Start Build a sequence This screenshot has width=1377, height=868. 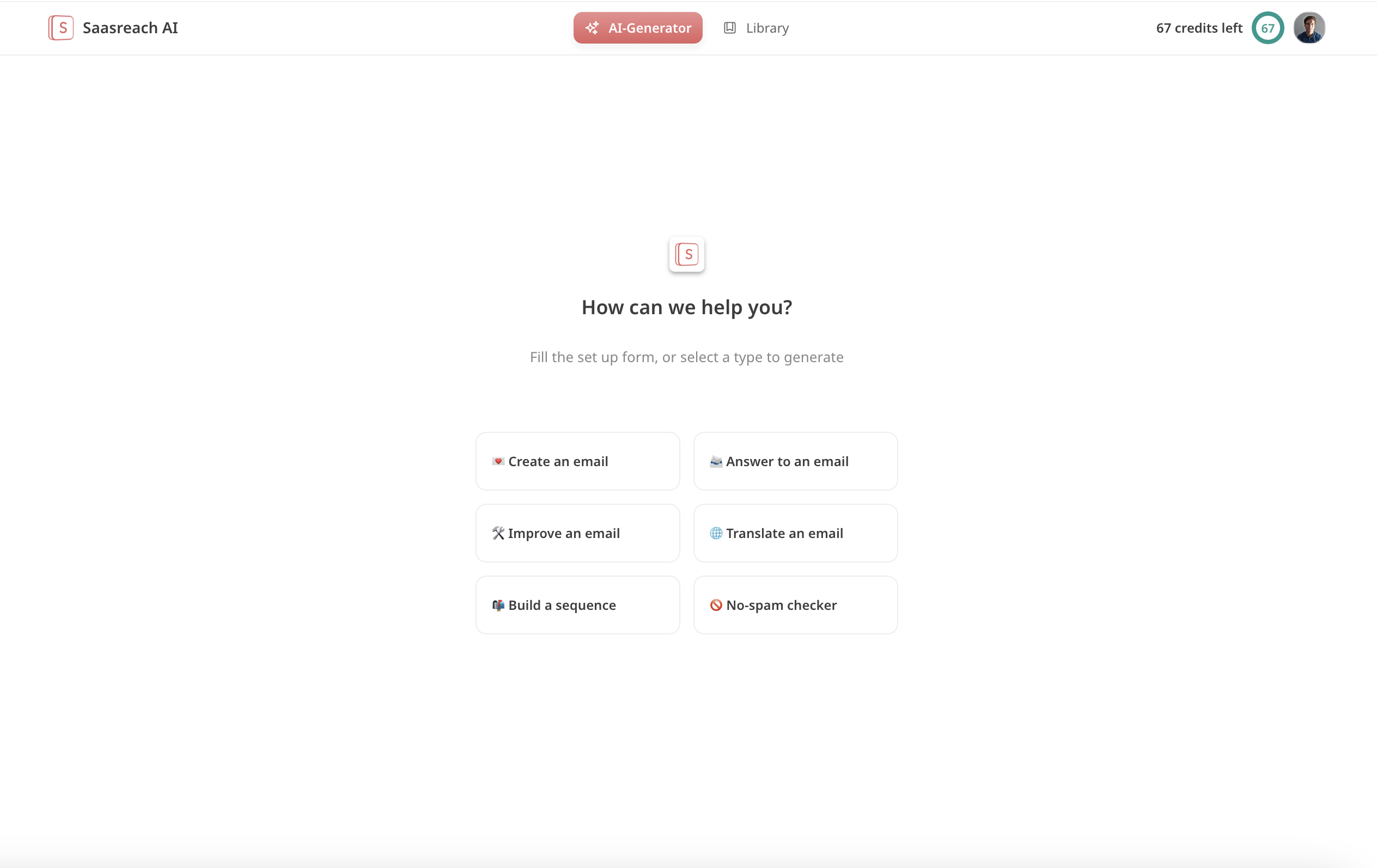pyautogui.click(x=577, y=606)
